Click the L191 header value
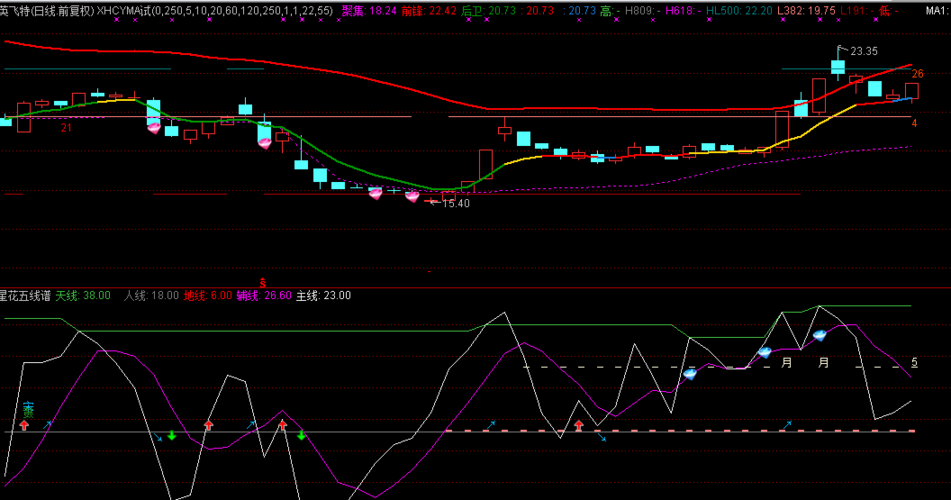 pos(857,11)
